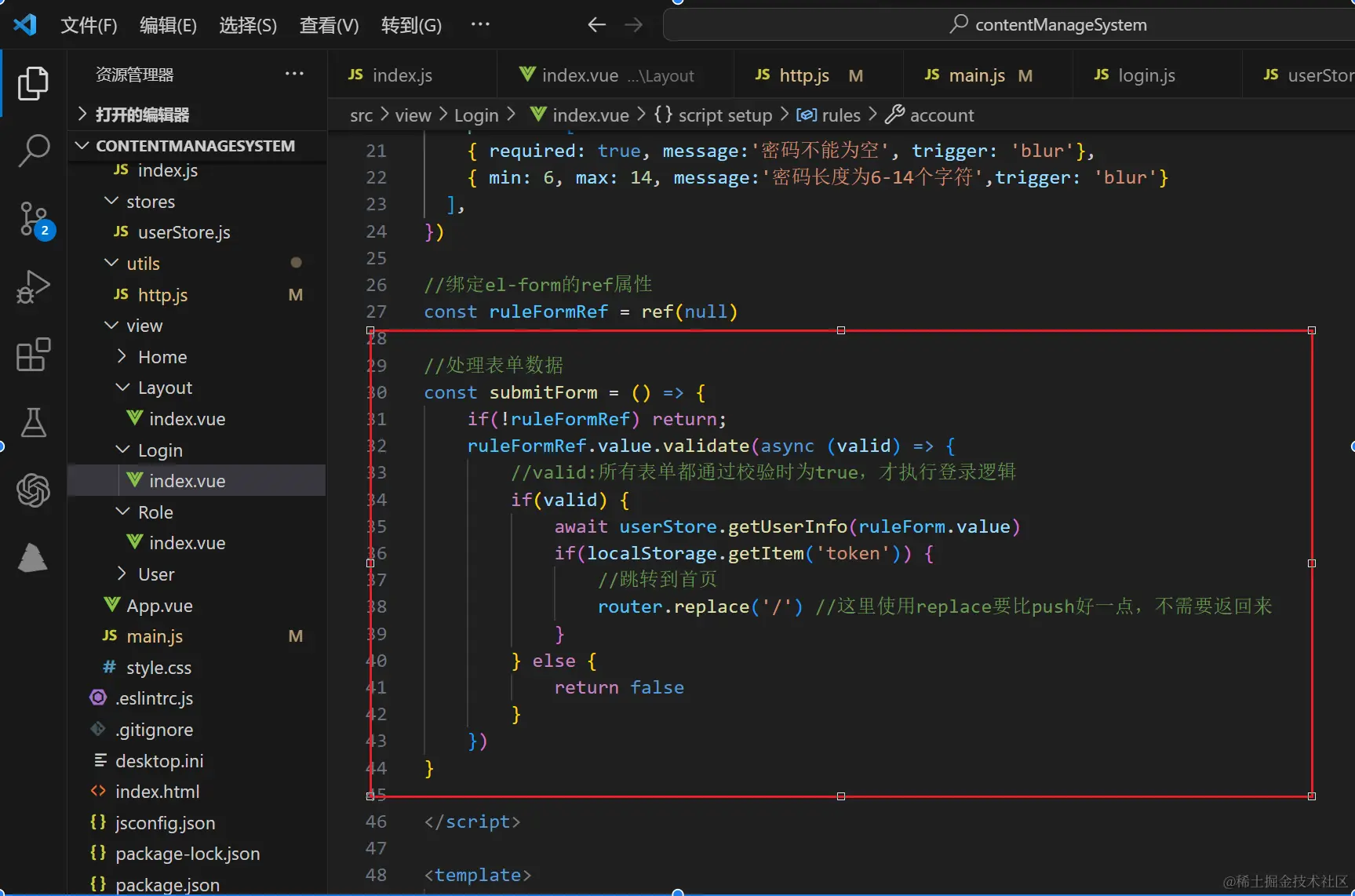1355x896 pixels.
Task: Open the 文件(F) menu
Action: pyautogui.click(x=89, y=25)
